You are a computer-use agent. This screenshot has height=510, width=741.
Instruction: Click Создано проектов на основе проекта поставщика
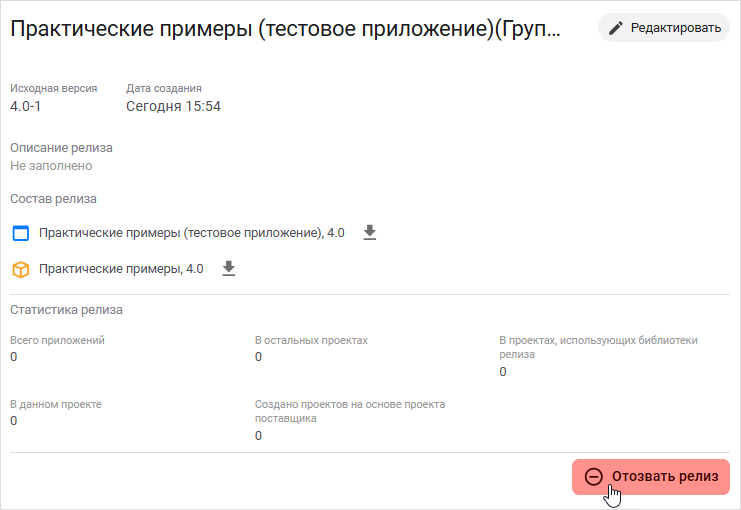coord(350,411)
